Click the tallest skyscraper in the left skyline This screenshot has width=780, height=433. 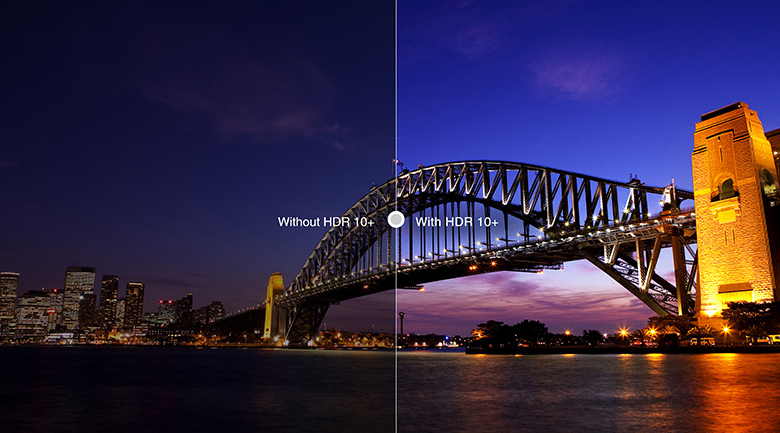pyautogui.click(x=79, y=298)
